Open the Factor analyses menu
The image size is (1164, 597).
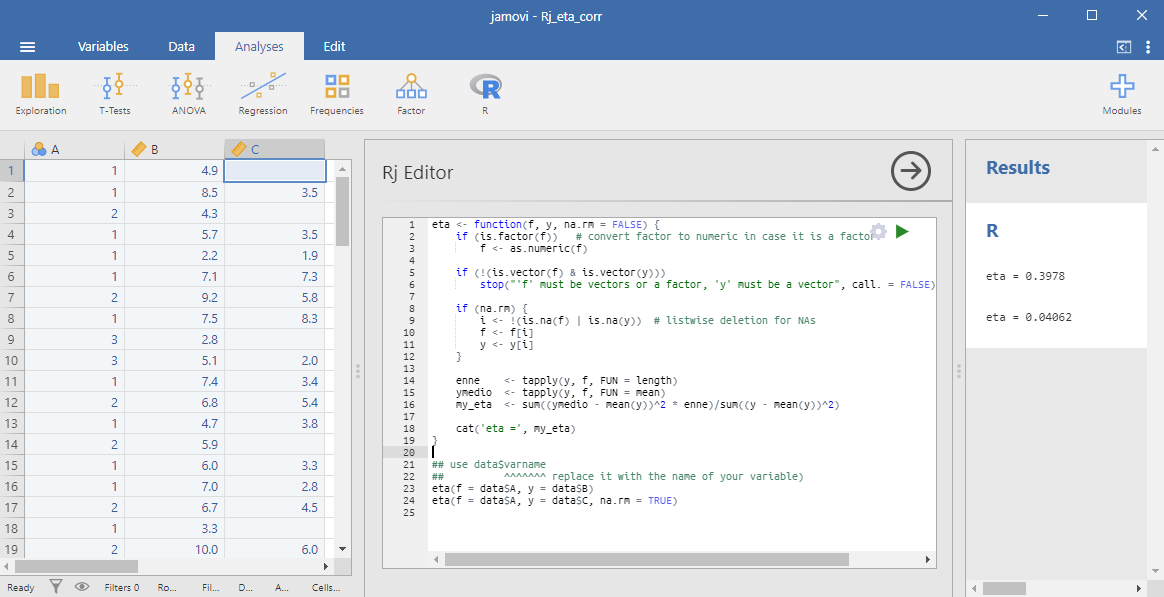click(x=411, y=94)
